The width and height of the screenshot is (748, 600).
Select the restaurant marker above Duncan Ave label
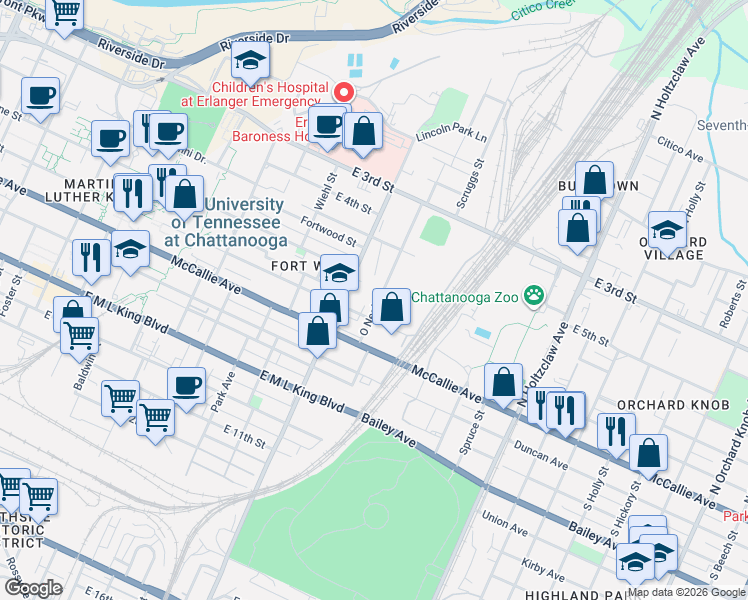[x=565, y=411]
